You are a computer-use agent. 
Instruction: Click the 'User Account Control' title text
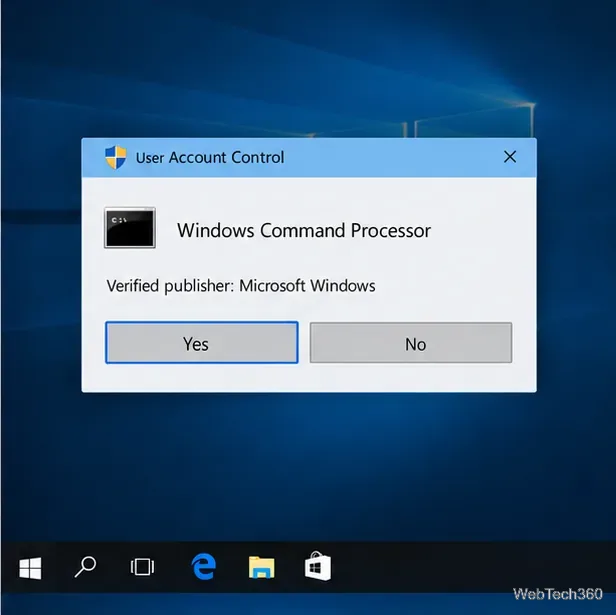[210, 158]
